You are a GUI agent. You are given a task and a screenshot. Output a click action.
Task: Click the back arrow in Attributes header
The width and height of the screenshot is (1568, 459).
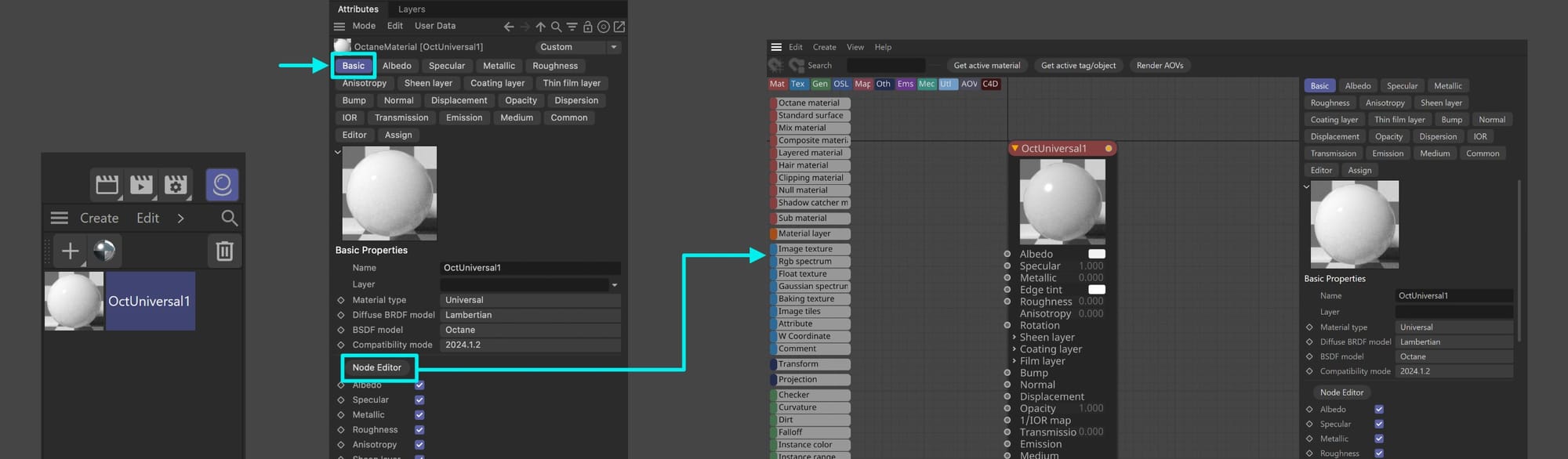[x=509, y=27]
